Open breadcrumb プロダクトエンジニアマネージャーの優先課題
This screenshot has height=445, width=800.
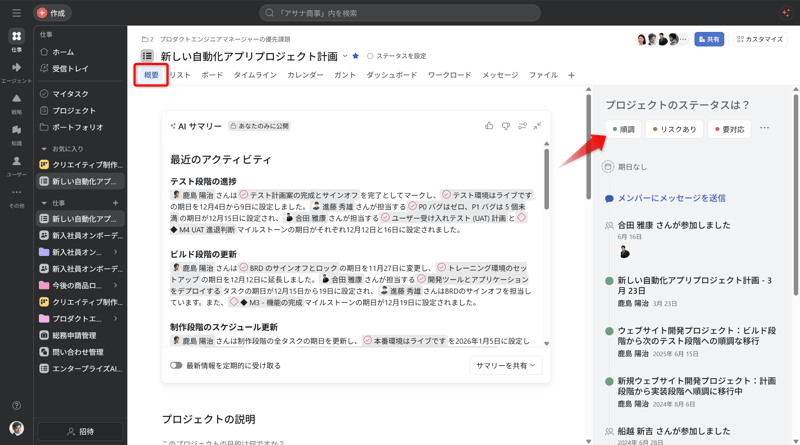[x=225, y=39]
